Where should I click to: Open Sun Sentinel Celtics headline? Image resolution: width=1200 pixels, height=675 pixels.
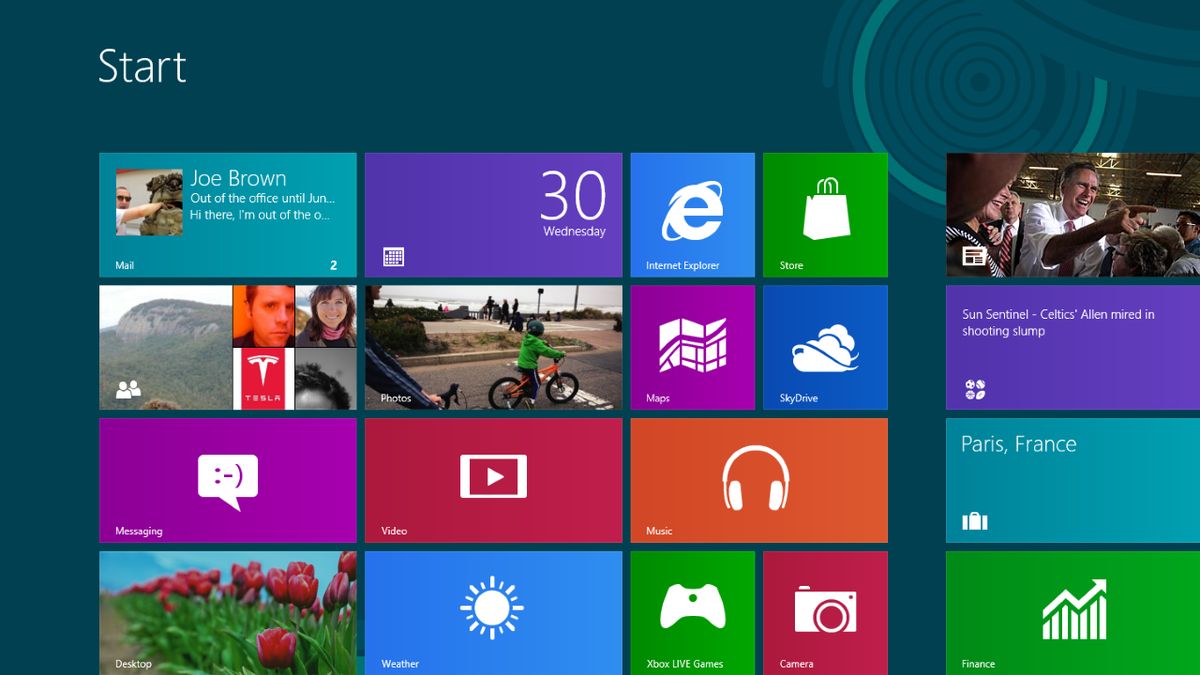coord(1058,322)
